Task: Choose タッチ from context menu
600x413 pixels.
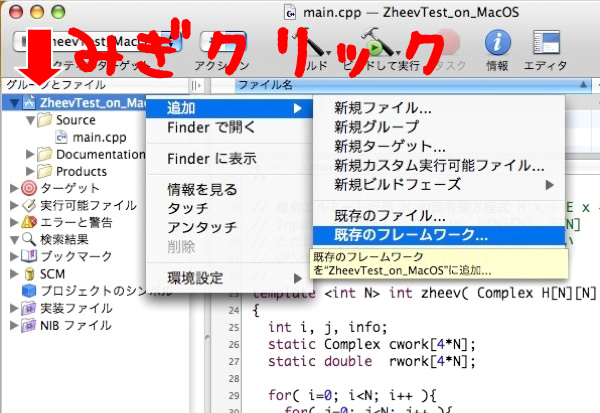Action: tap(229, 209)
